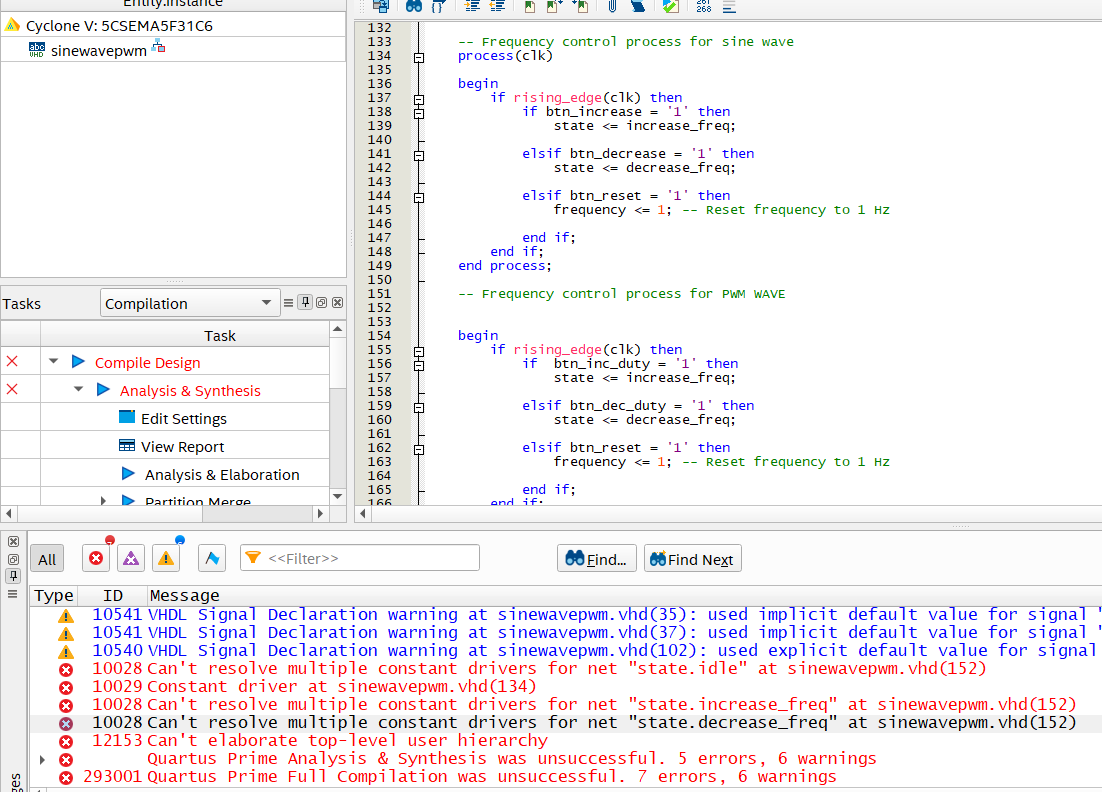
Task: Open the Compilation flow dropdown
Action: tap(266, 303)
